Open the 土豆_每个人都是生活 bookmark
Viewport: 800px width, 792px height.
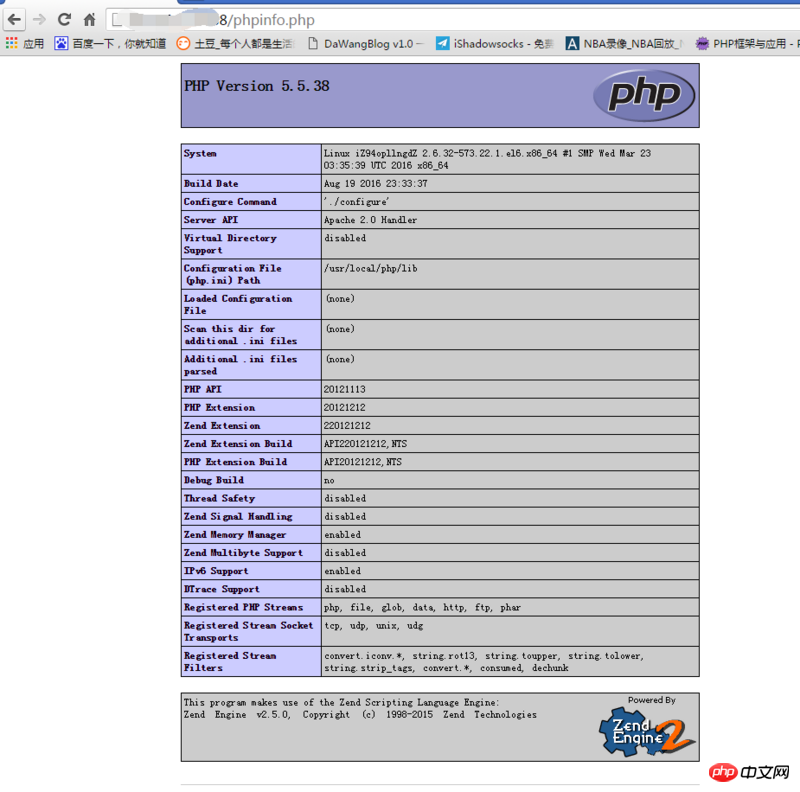tap(244, 44)
